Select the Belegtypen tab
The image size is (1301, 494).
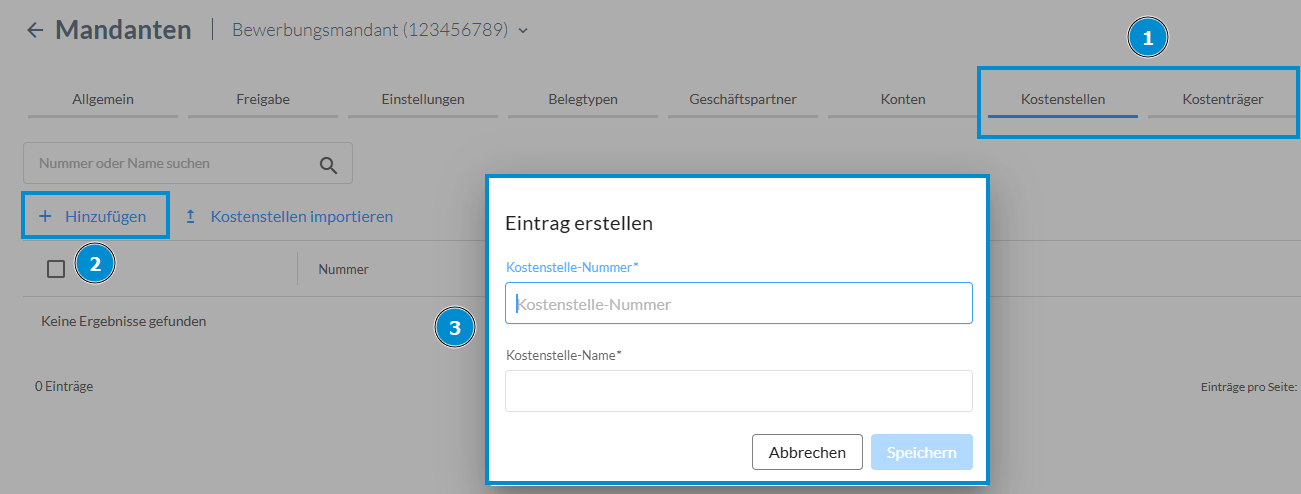click(583, 99)
